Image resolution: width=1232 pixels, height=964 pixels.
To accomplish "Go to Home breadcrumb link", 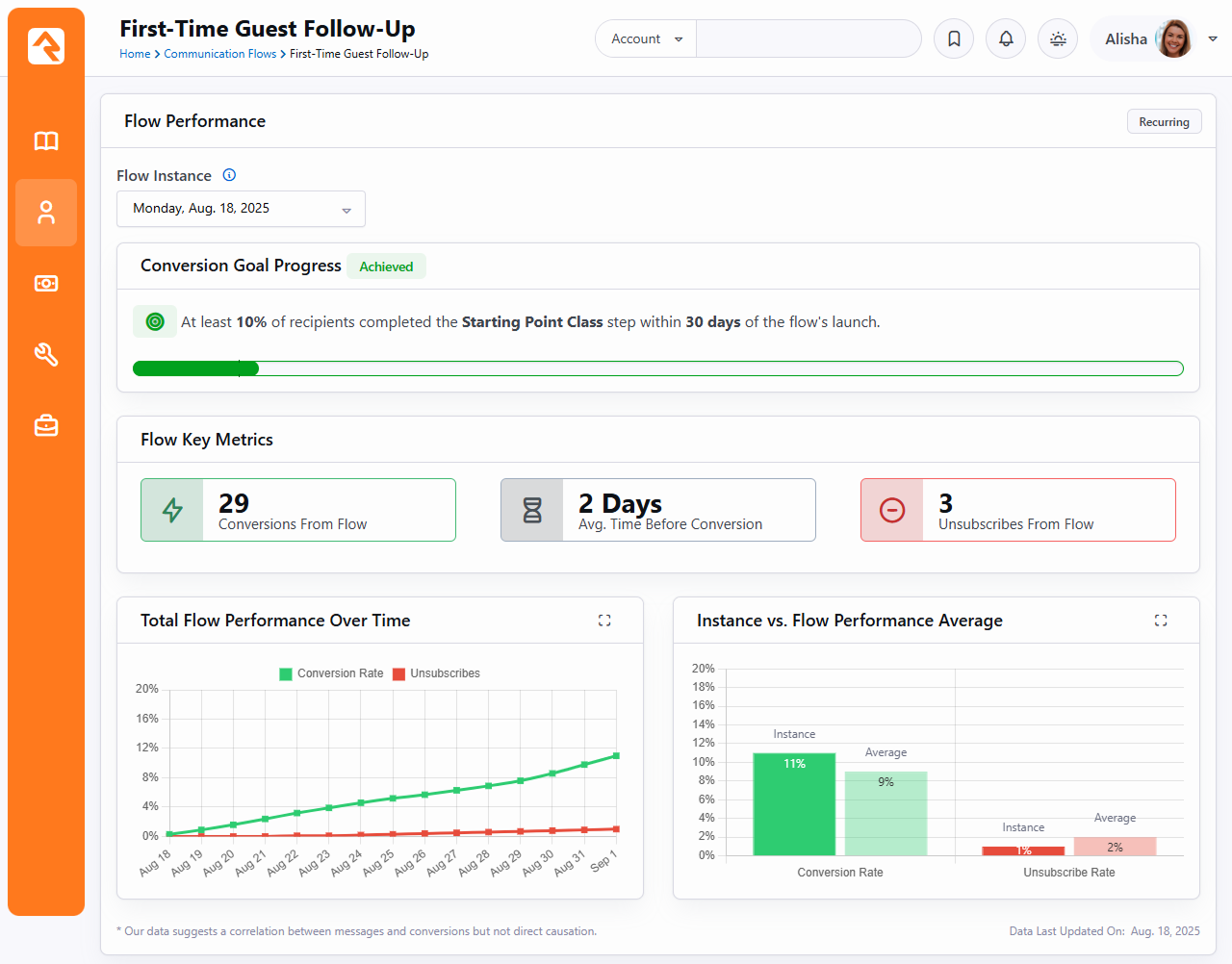I will [x=135, y=54].
